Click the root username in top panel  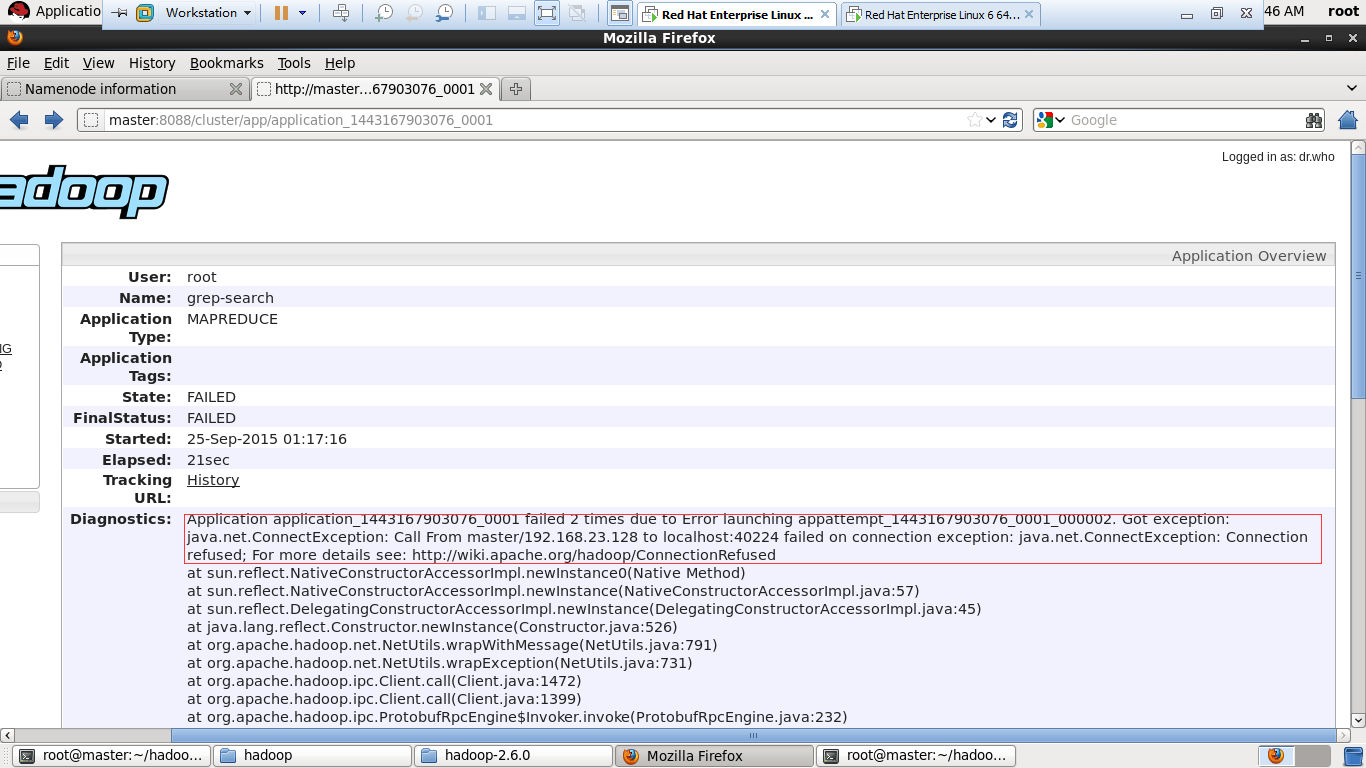1343,11
